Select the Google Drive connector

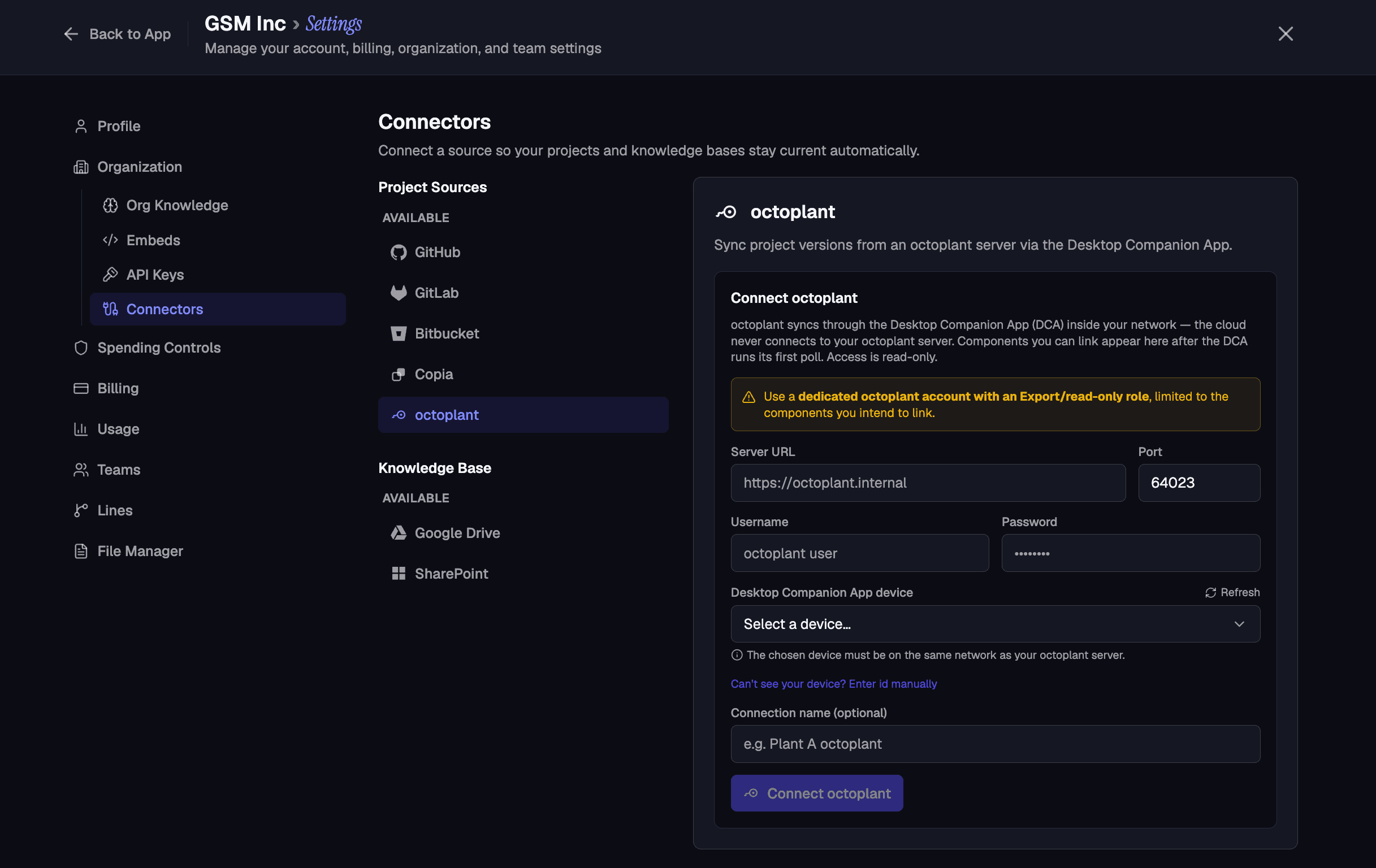point(523,533)
